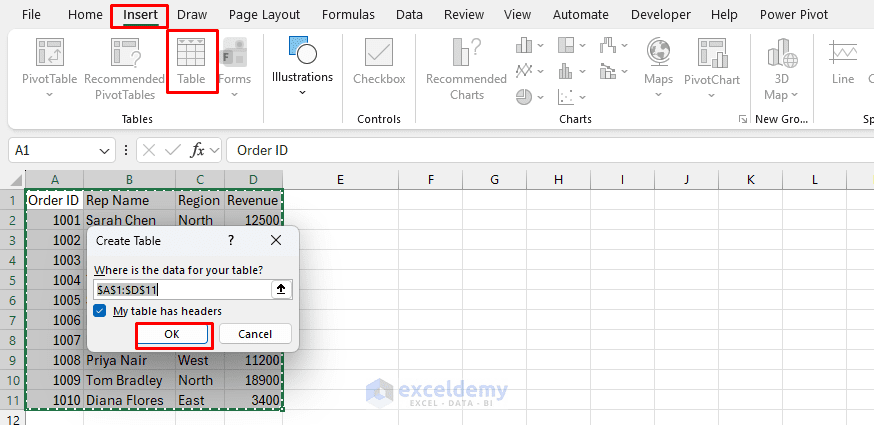The height and width of the screenshot is (425, 874).
Task: Open the Forms icon
Action: 234,52
